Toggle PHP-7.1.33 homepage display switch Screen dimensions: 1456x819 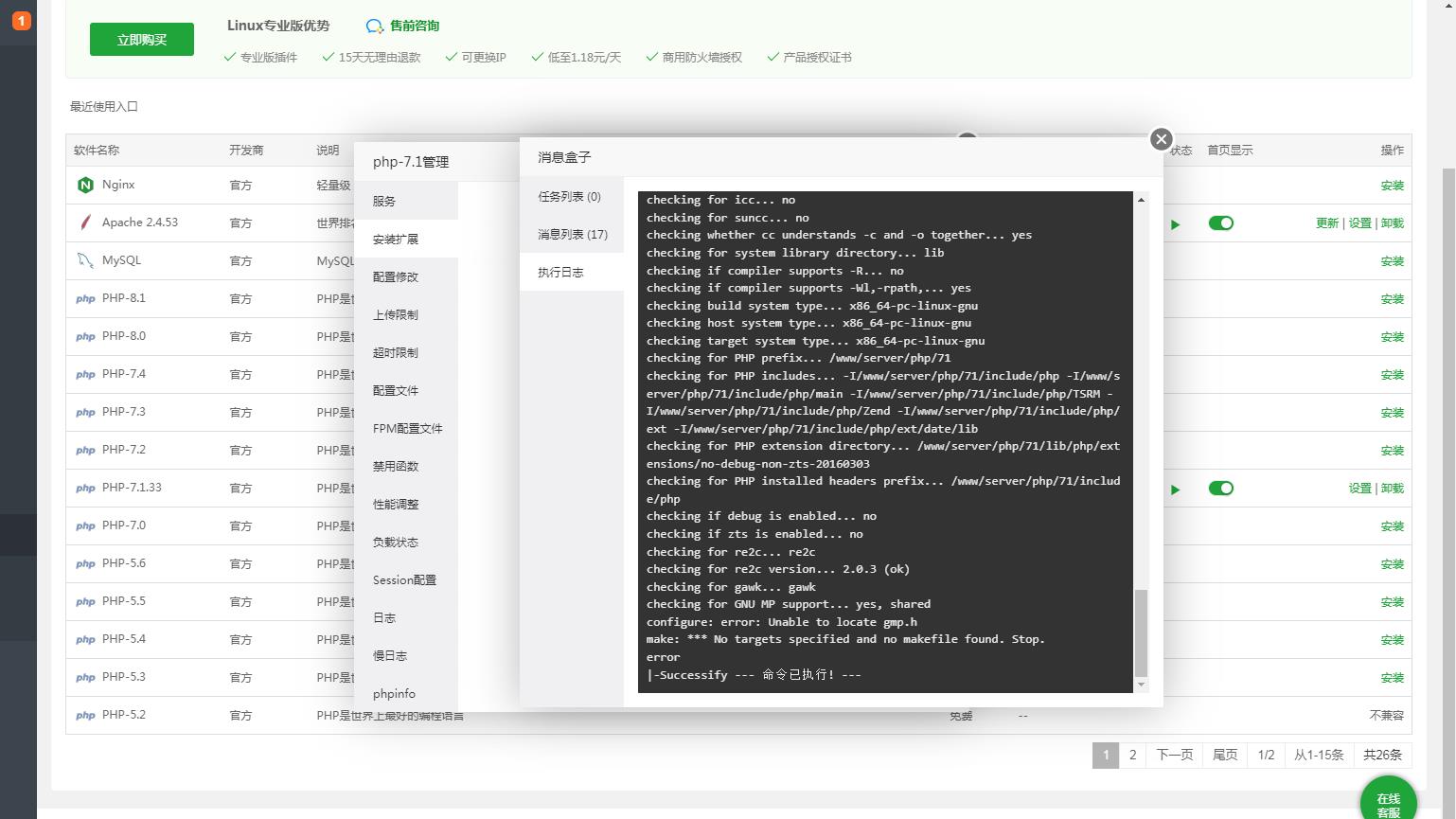[x=1221, y=489]
